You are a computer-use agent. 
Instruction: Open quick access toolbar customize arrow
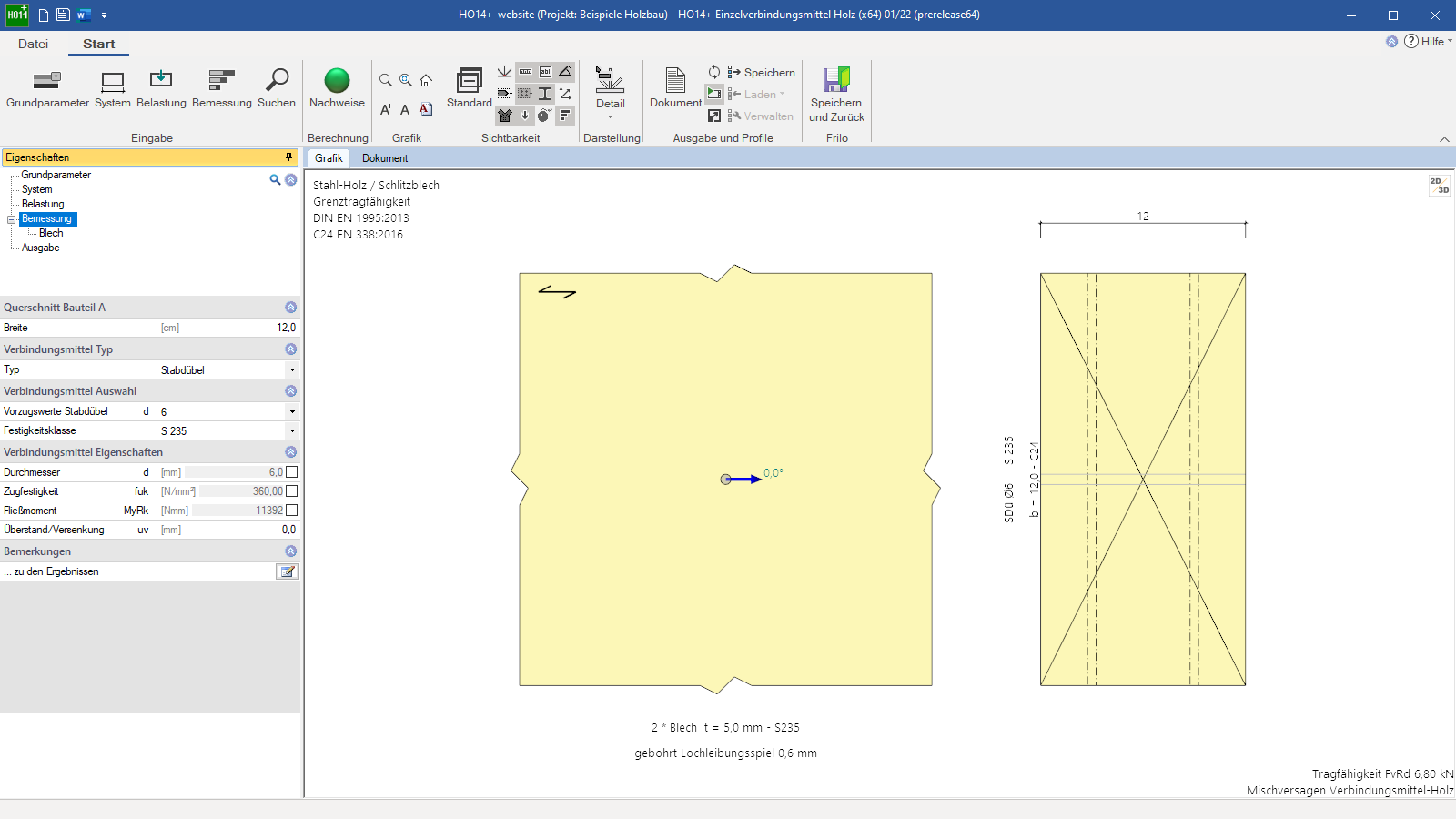pos(105,15)
